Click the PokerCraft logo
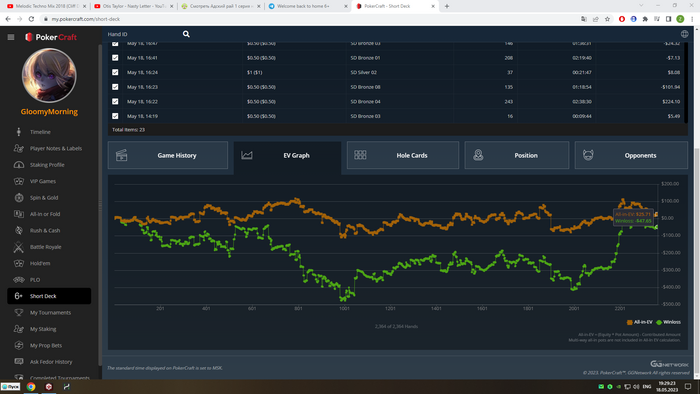This screenshot has height=394, width=700. [x=51, y=37]
